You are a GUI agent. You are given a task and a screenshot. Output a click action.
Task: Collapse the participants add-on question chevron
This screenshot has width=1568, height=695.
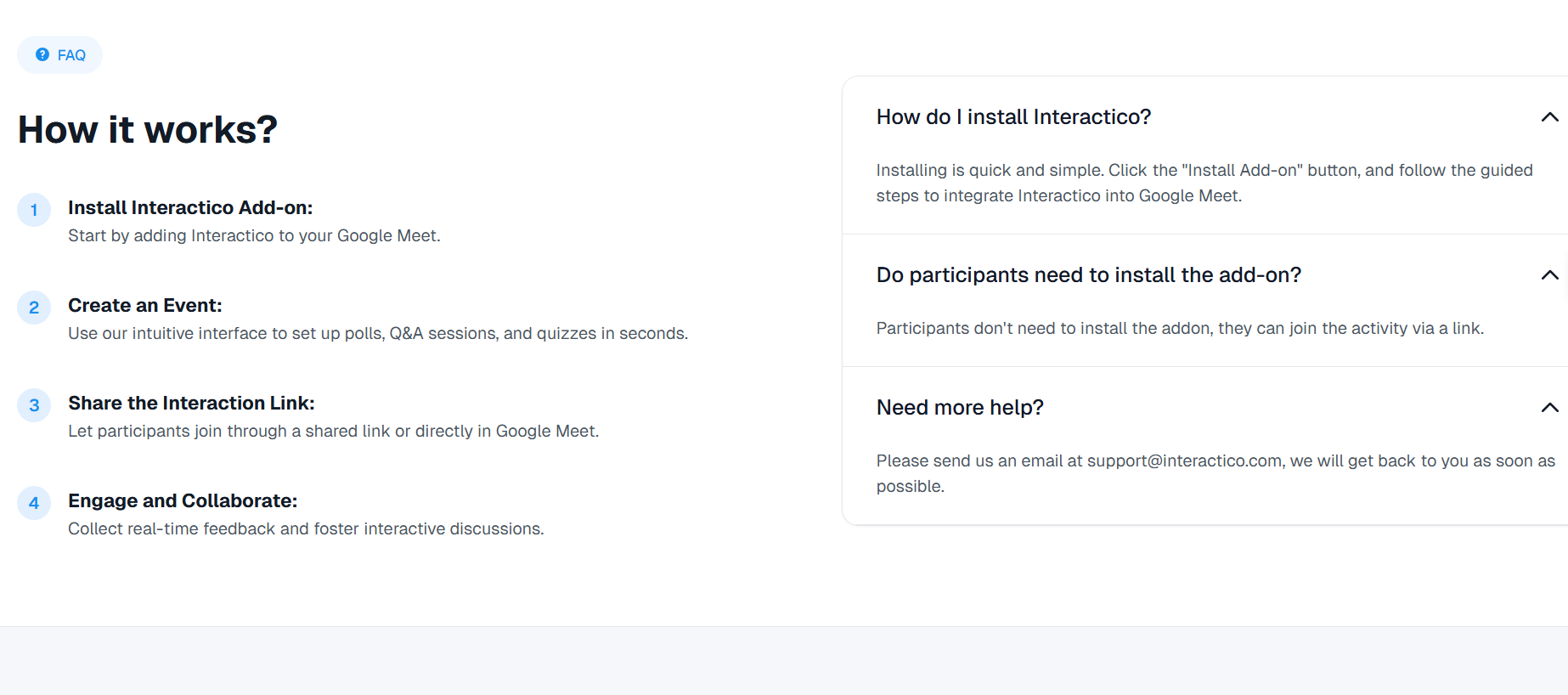[1549, 275]
